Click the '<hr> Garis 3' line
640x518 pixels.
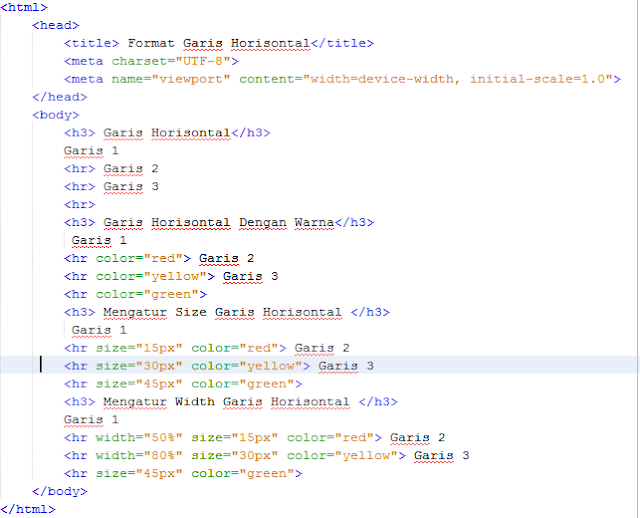[x=111, y=187]
